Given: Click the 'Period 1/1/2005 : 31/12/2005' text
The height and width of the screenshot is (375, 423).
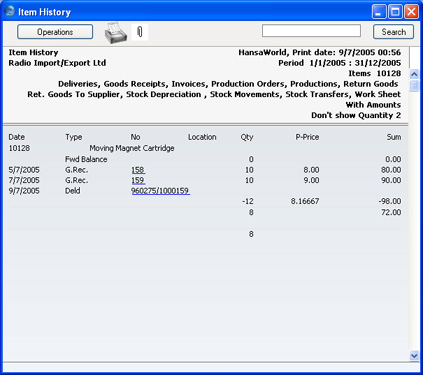Looking at the screenshot, I should pyautogui.click(x=340, y=63).
